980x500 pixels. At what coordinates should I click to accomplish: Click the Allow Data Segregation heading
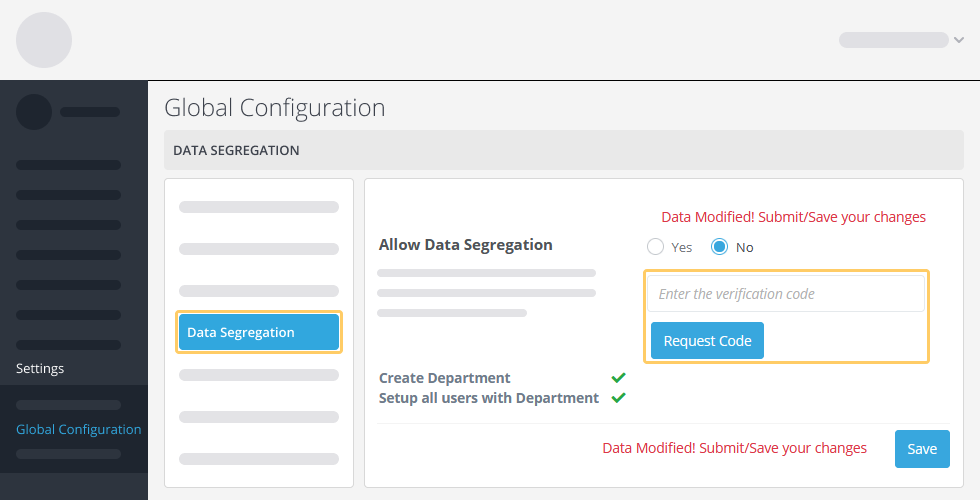point(466,244)
